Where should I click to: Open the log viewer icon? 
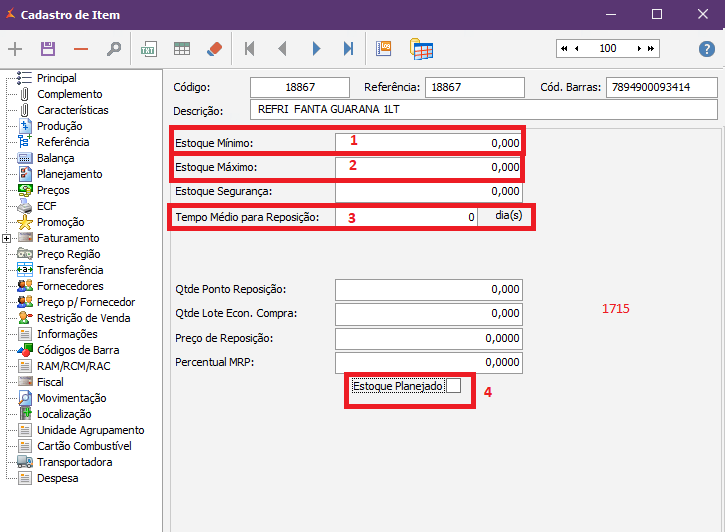coord(384,49)
